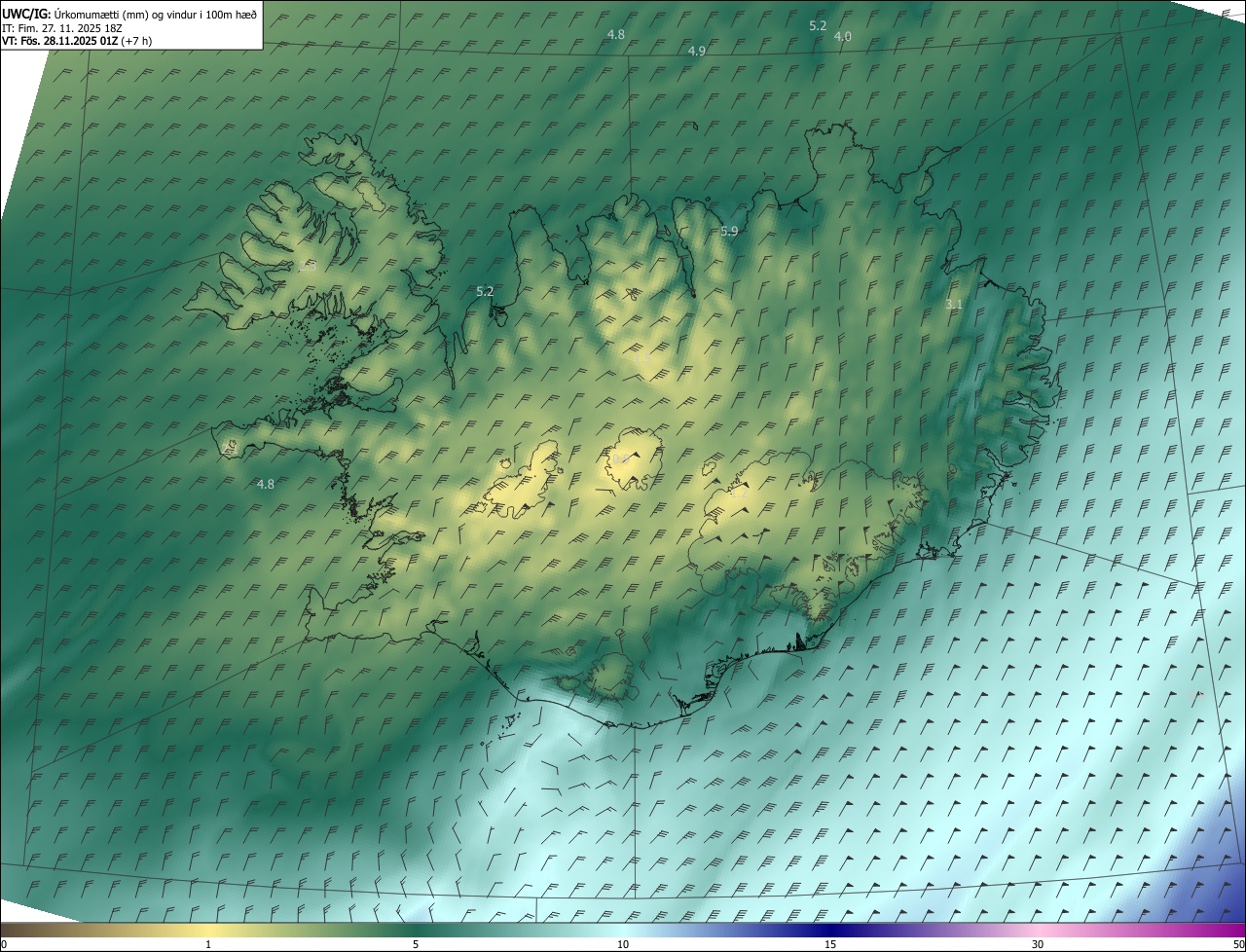
Task: Click the legend tick label 10
Action: pyautogui.click(x=623, y=945)
